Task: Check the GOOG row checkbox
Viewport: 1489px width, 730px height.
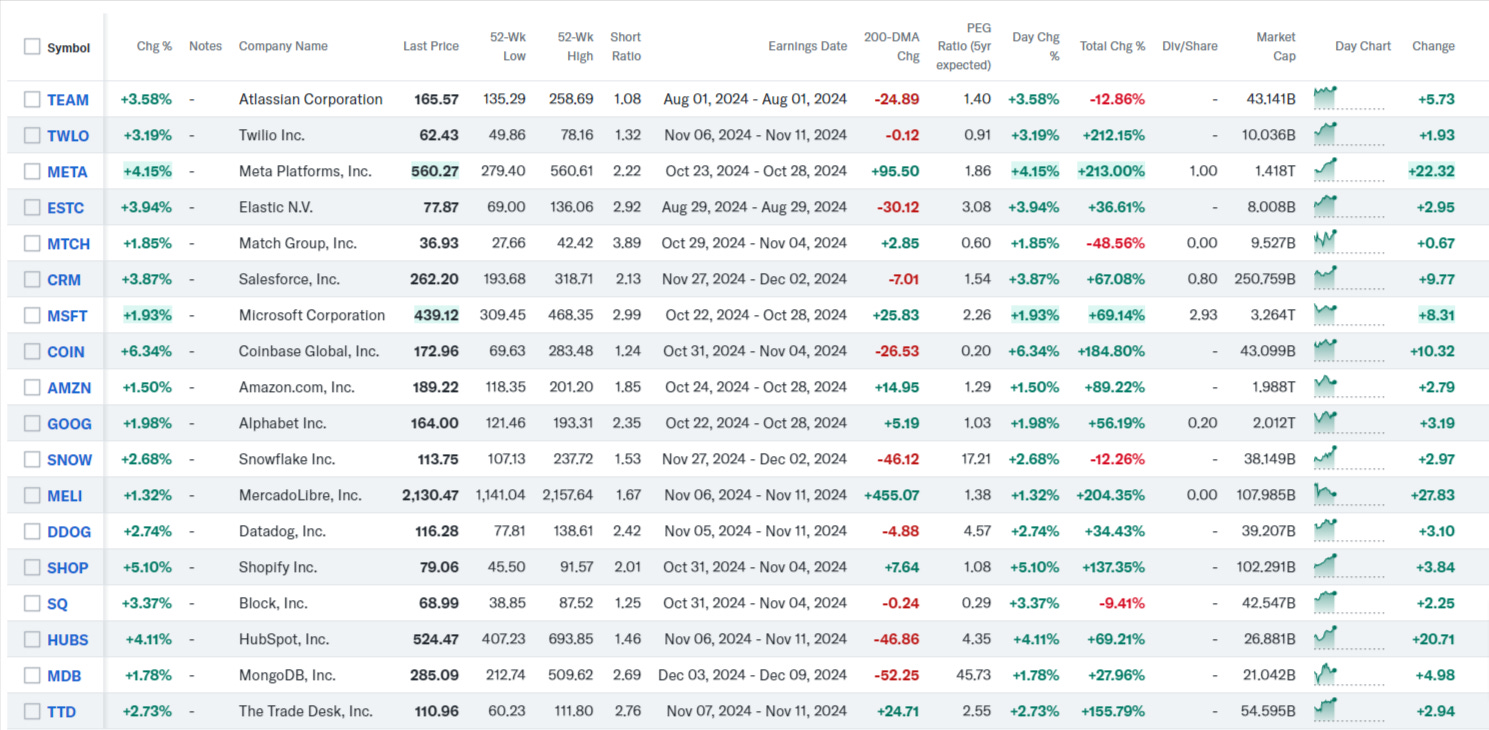Action: tap(32, 423)
